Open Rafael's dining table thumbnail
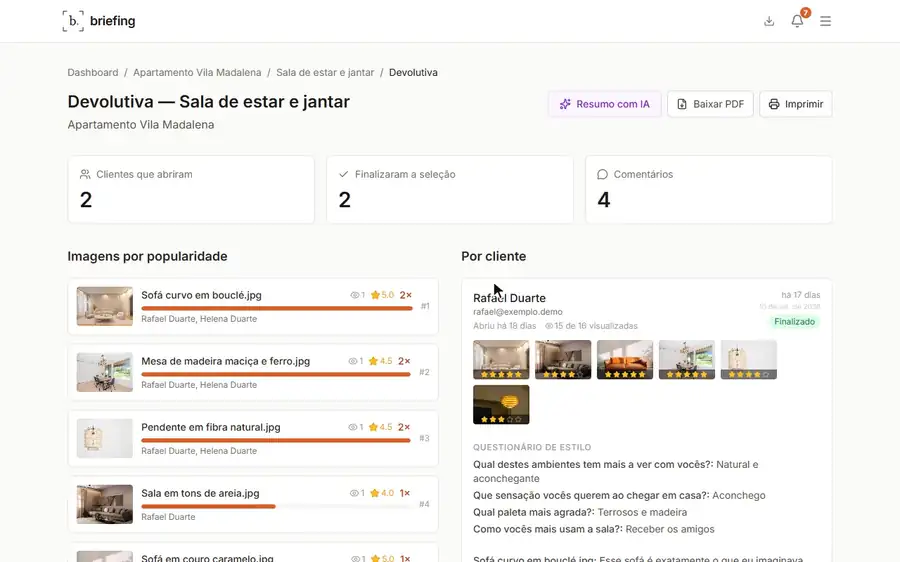This screenshot has width=900, height=562. (687, 359)
